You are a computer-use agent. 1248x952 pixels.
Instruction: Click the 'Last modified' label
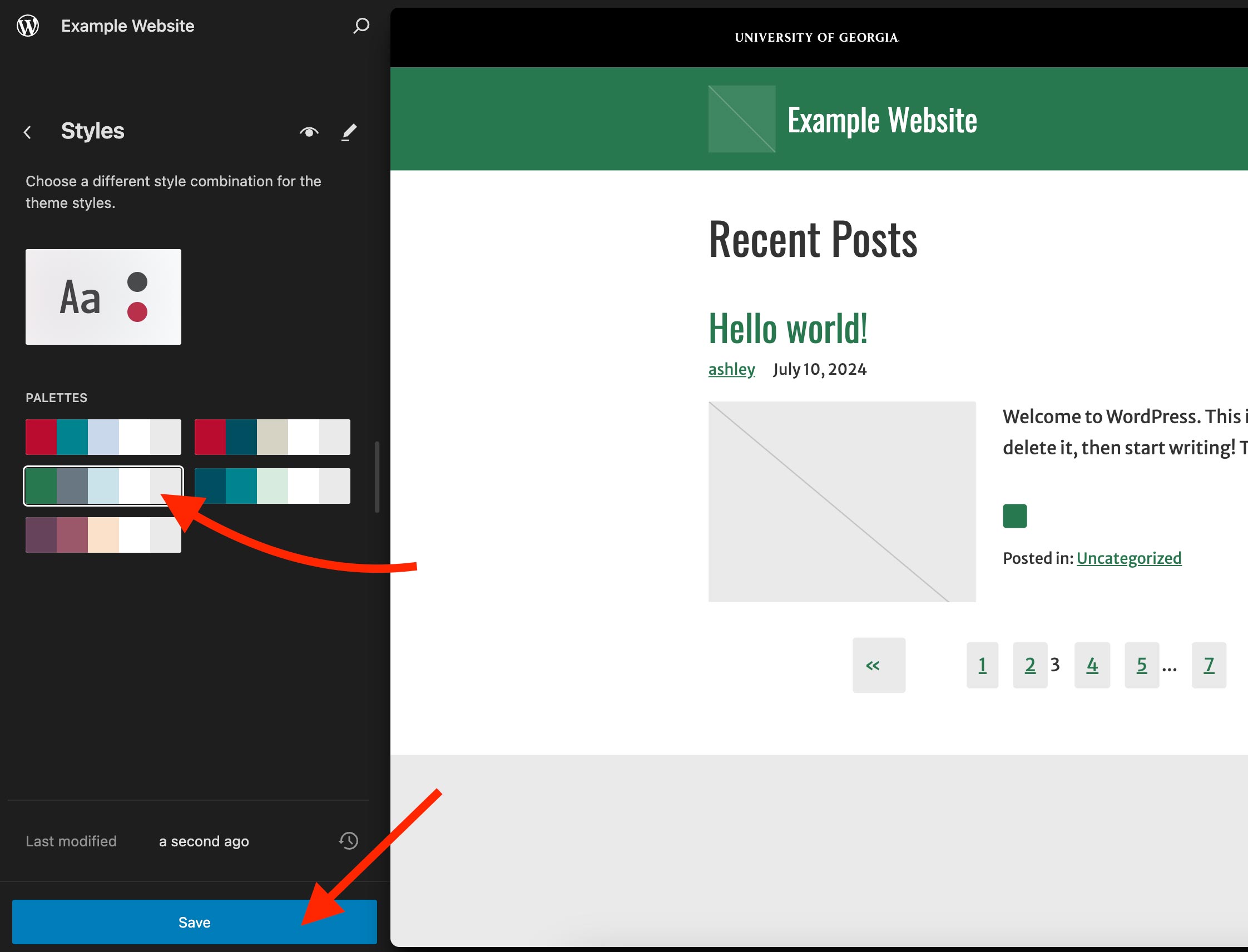(x=71, y=841)
